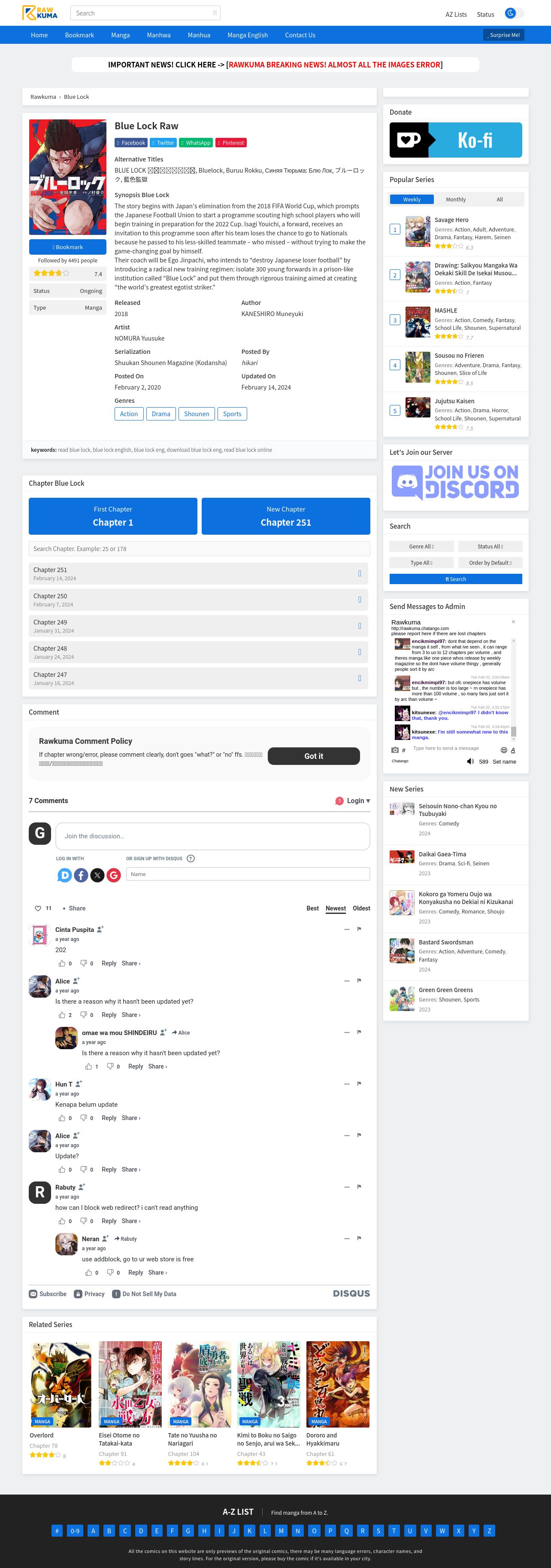
Task: Click the Blue Lock cover image
Action: [x=67, y=177]
